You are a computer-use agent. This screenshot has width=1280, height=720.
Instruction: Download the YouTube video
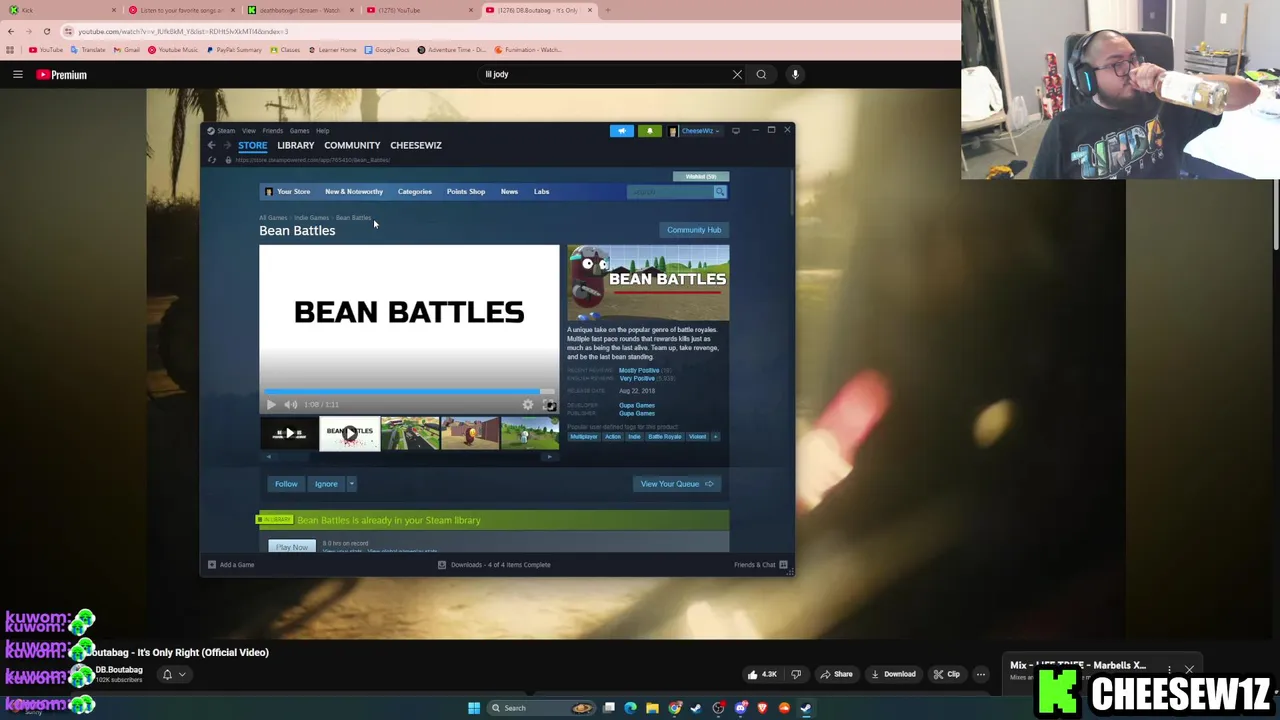click(x=893, y=675)
